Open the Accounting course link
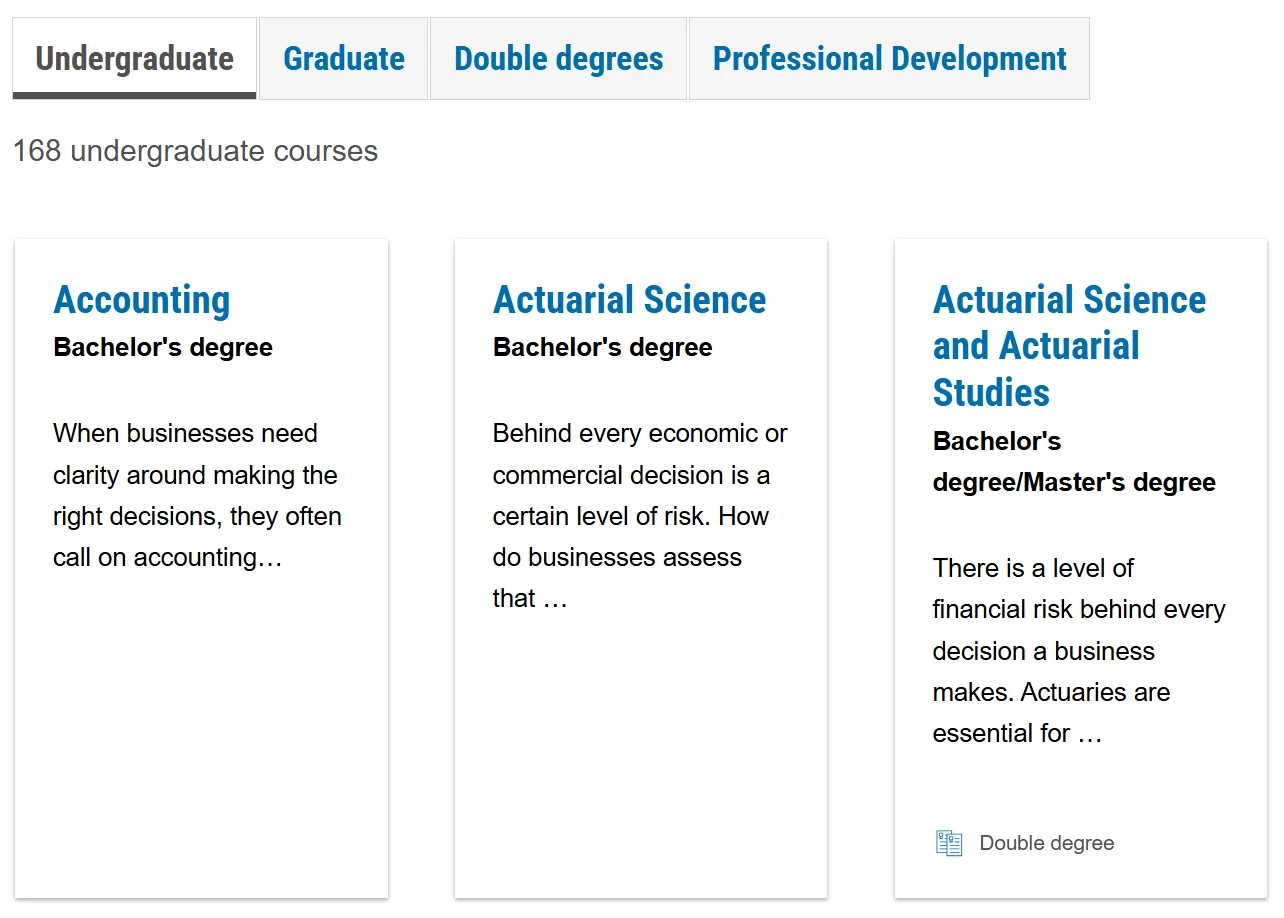 (x=142, y=300)
